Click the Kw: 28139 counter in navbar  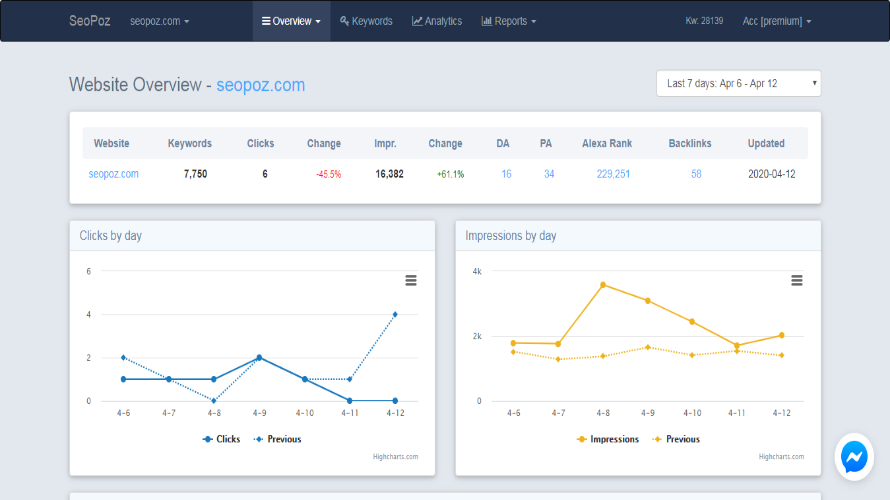(x=704, y=21)
